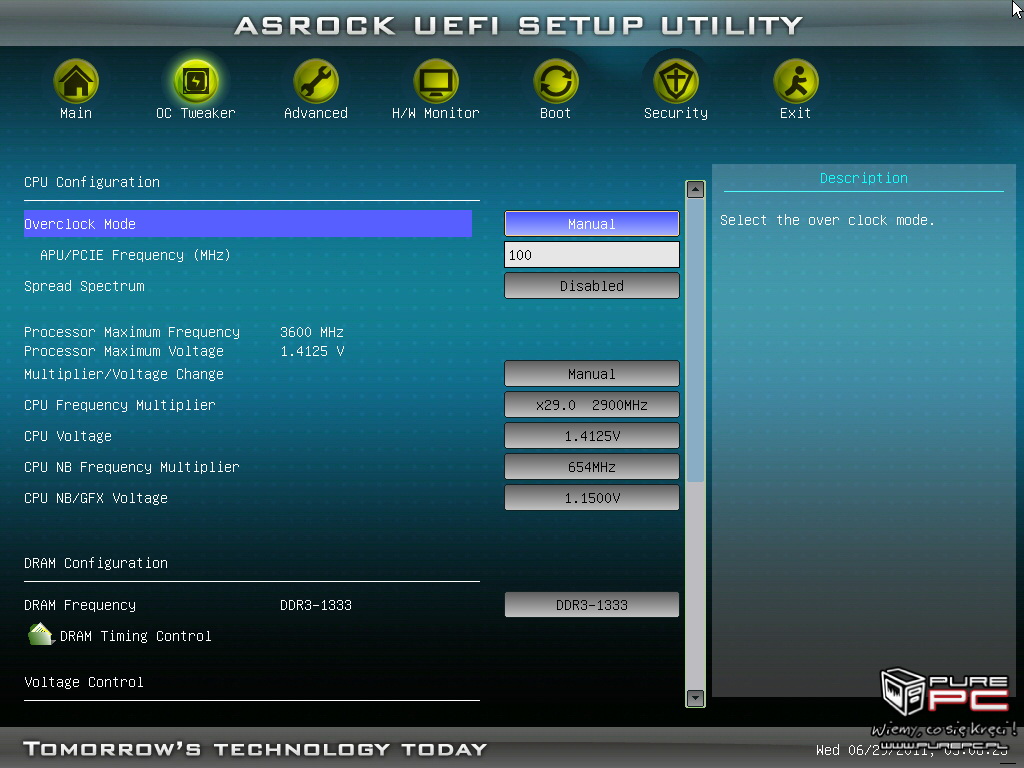Switch to the Advanced tab label

[315, 113]
